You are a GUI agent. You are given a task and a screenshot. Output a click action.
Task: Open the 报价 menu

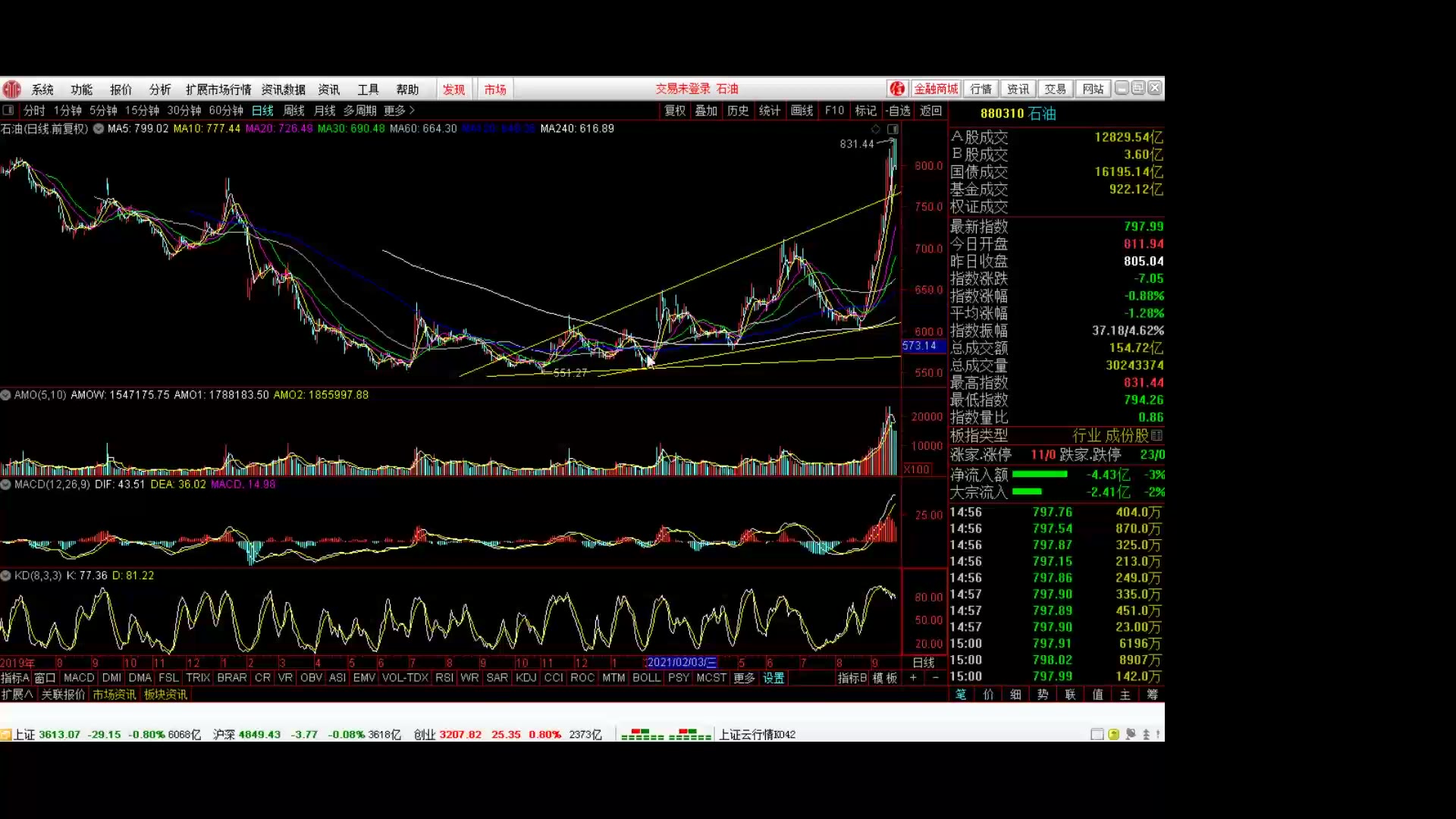click(121, 89)
